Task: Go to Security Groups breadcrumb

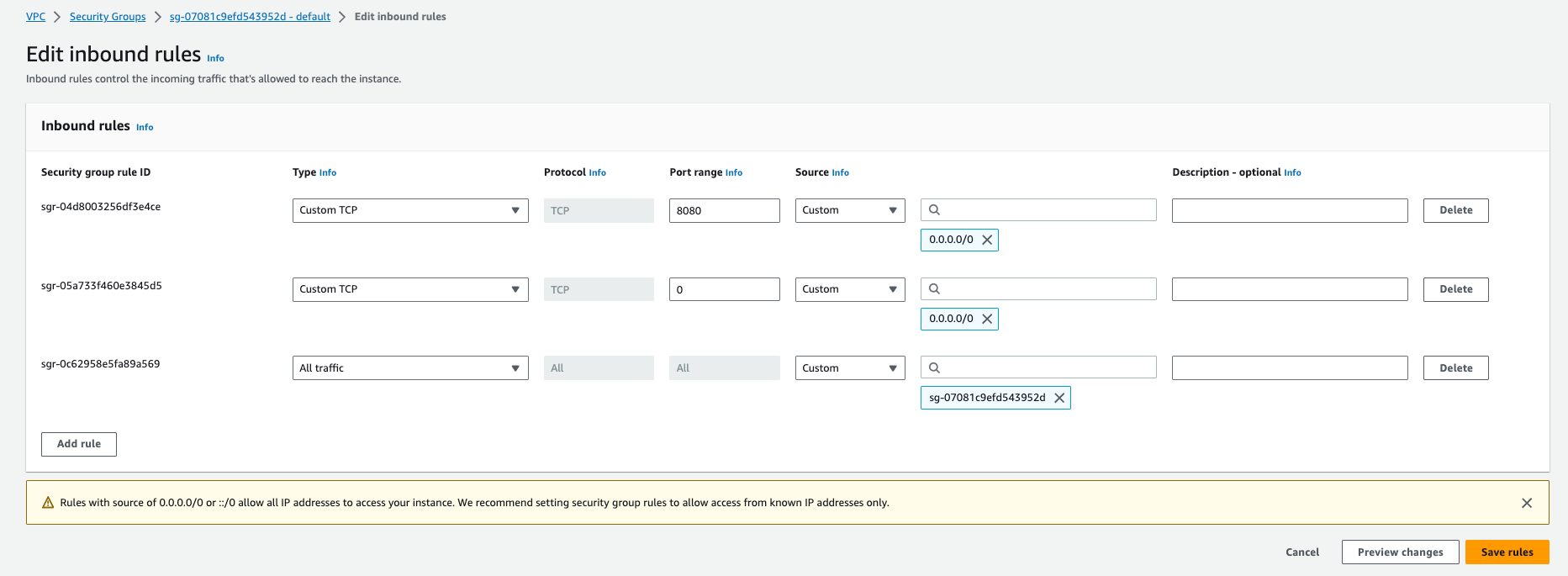Action: click(108, 17)
